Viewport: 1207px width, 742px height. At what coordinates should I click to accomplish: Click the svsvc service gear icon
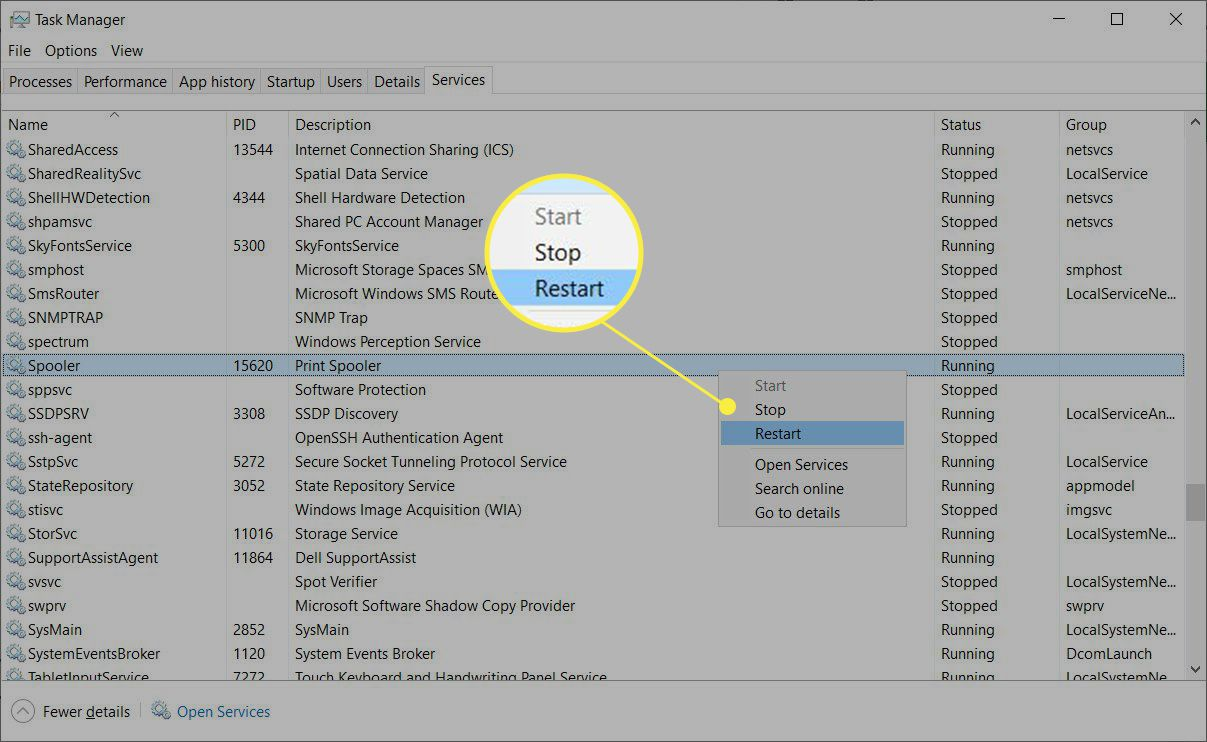[15, 582]
